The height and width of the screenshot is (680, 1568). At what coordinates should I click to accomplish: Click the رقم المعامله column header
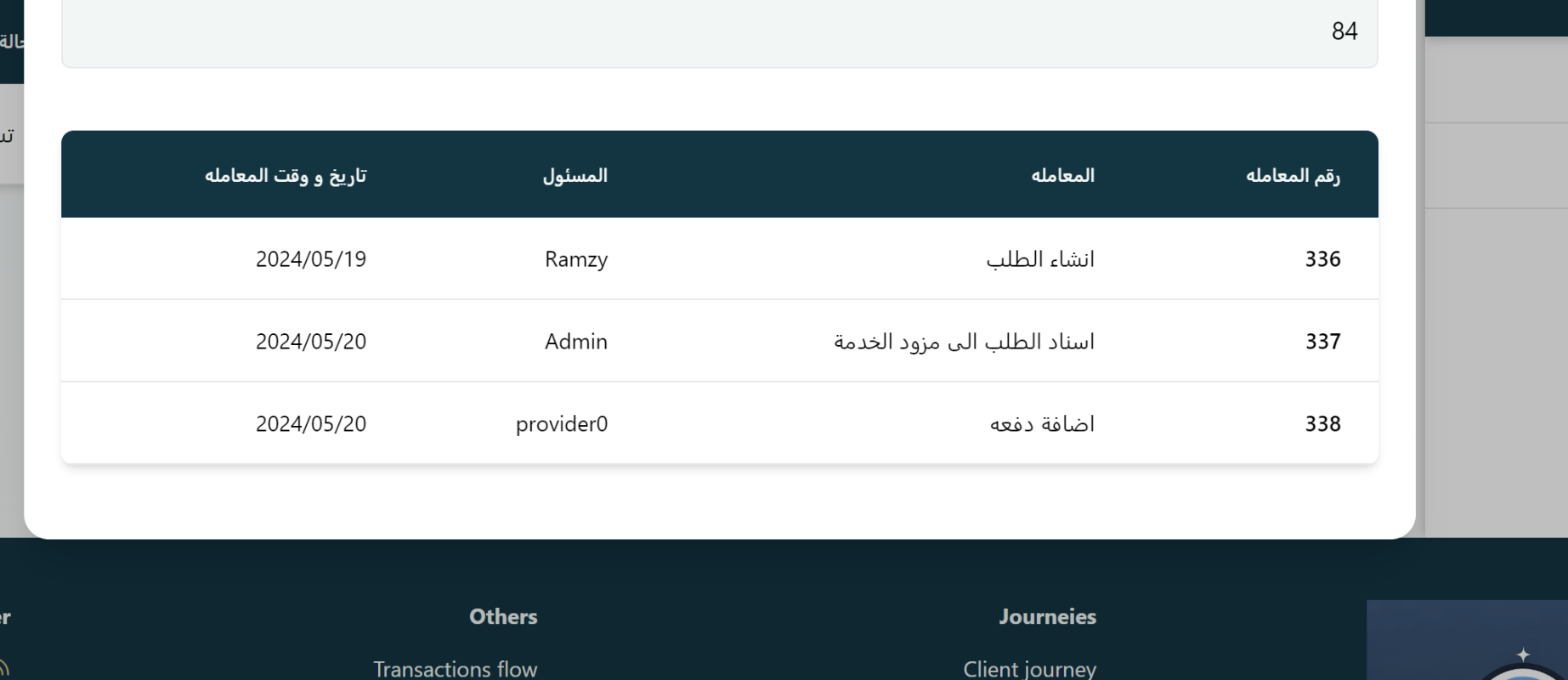click(1292, 176)
